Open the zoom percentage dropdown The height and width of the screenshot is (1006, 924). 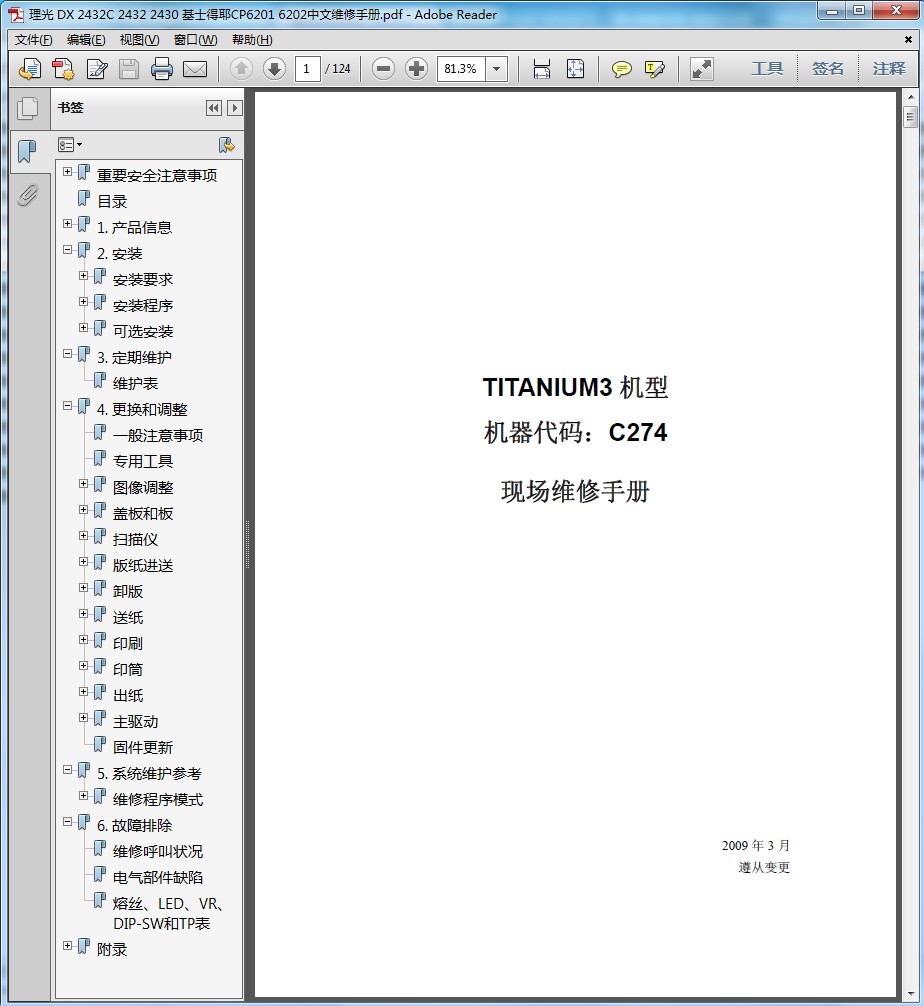click(497, 69)
